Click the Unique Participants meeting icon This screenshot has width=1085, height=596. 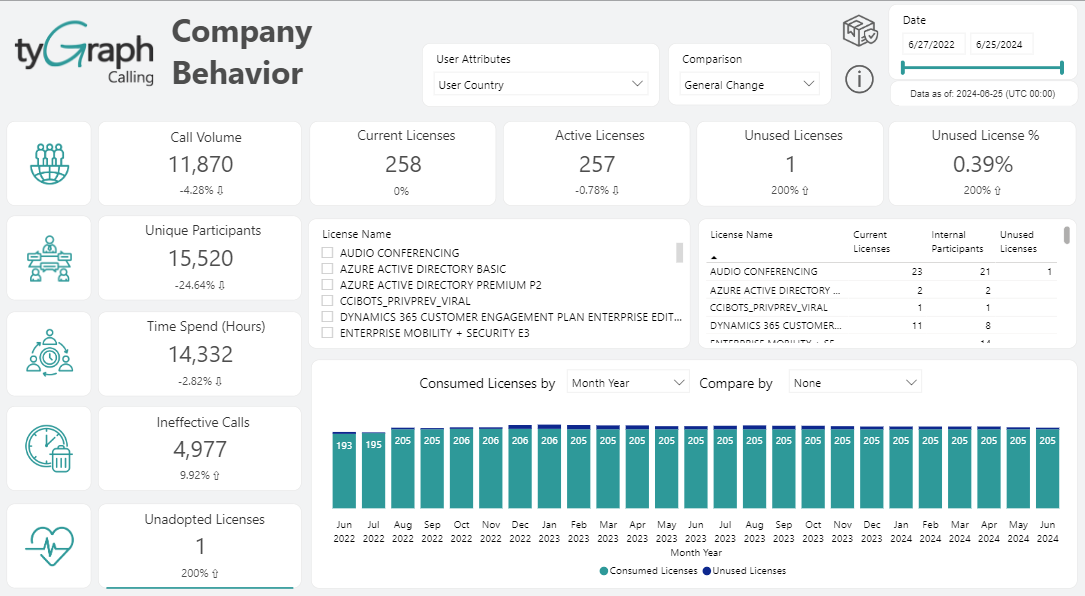click(49, 258)
